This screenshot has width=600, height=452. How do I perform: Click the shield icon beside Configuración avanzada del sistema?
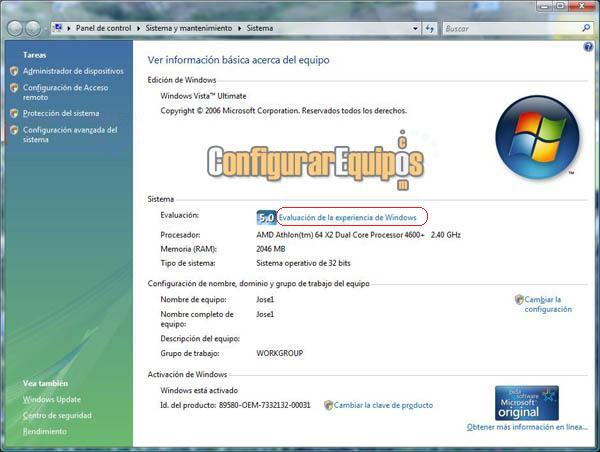coord(14,130)
